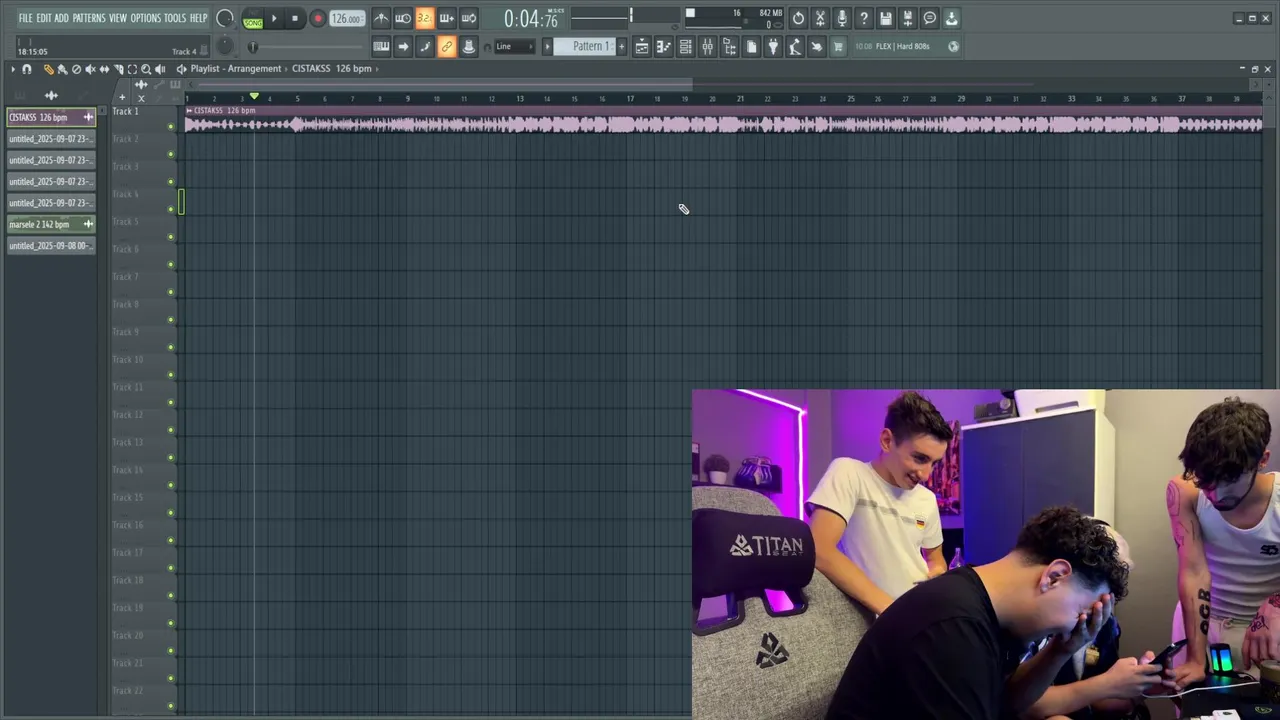1280x720 pixels.
Task: Select the Zoom magnifier tool in playlist
Action: [146, 69]
